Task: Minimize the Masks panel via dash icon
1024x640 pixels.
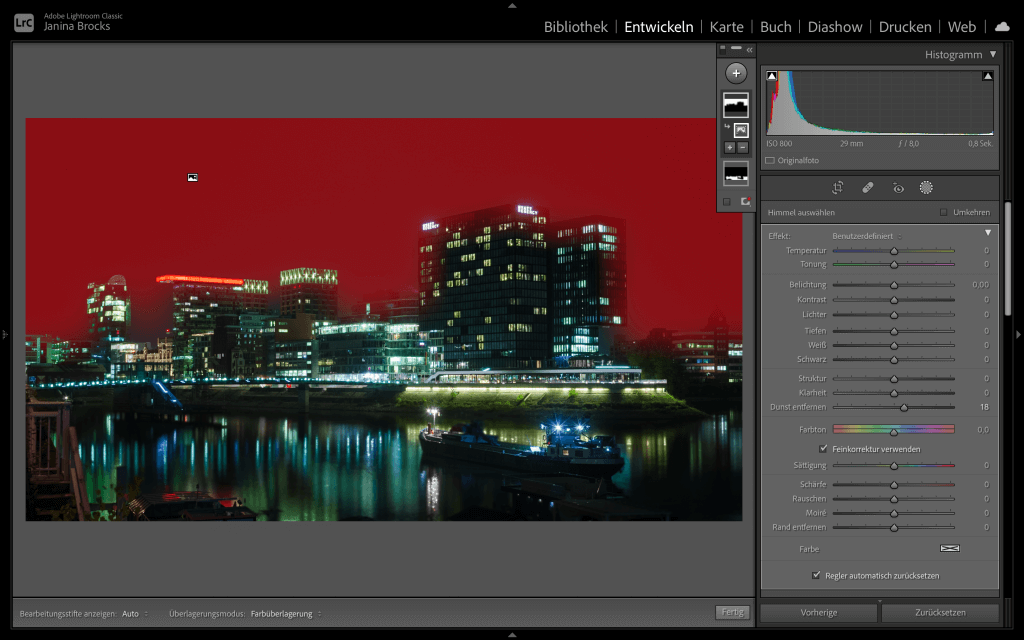Action: tap(737, 48)
